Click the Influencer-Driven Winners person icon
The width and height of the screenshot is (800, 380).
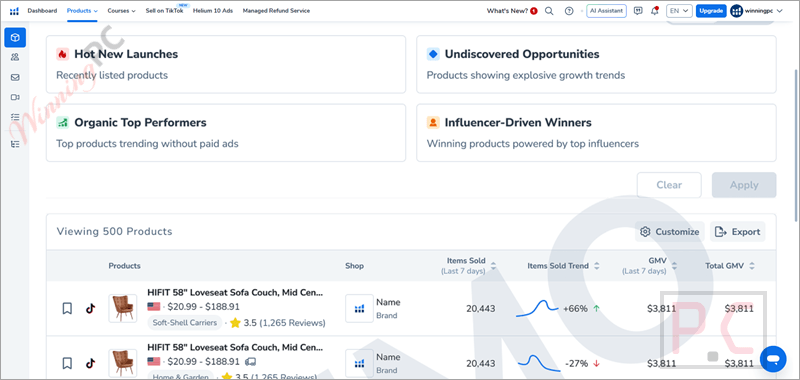click(x=433, y=123)
